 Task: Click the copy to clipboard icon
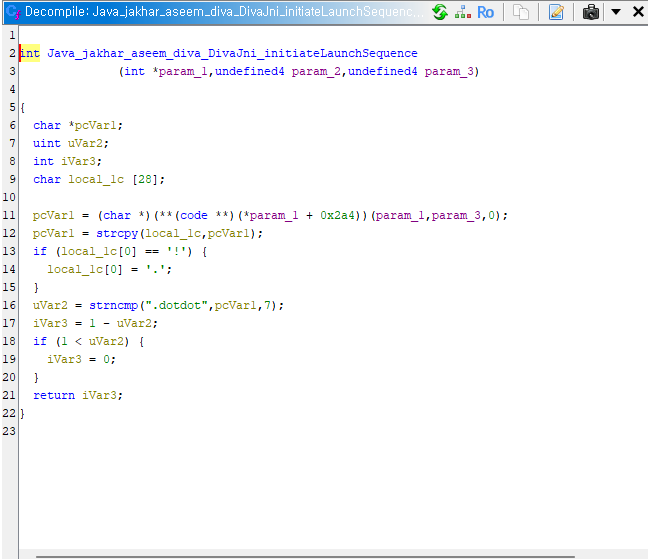521,12
